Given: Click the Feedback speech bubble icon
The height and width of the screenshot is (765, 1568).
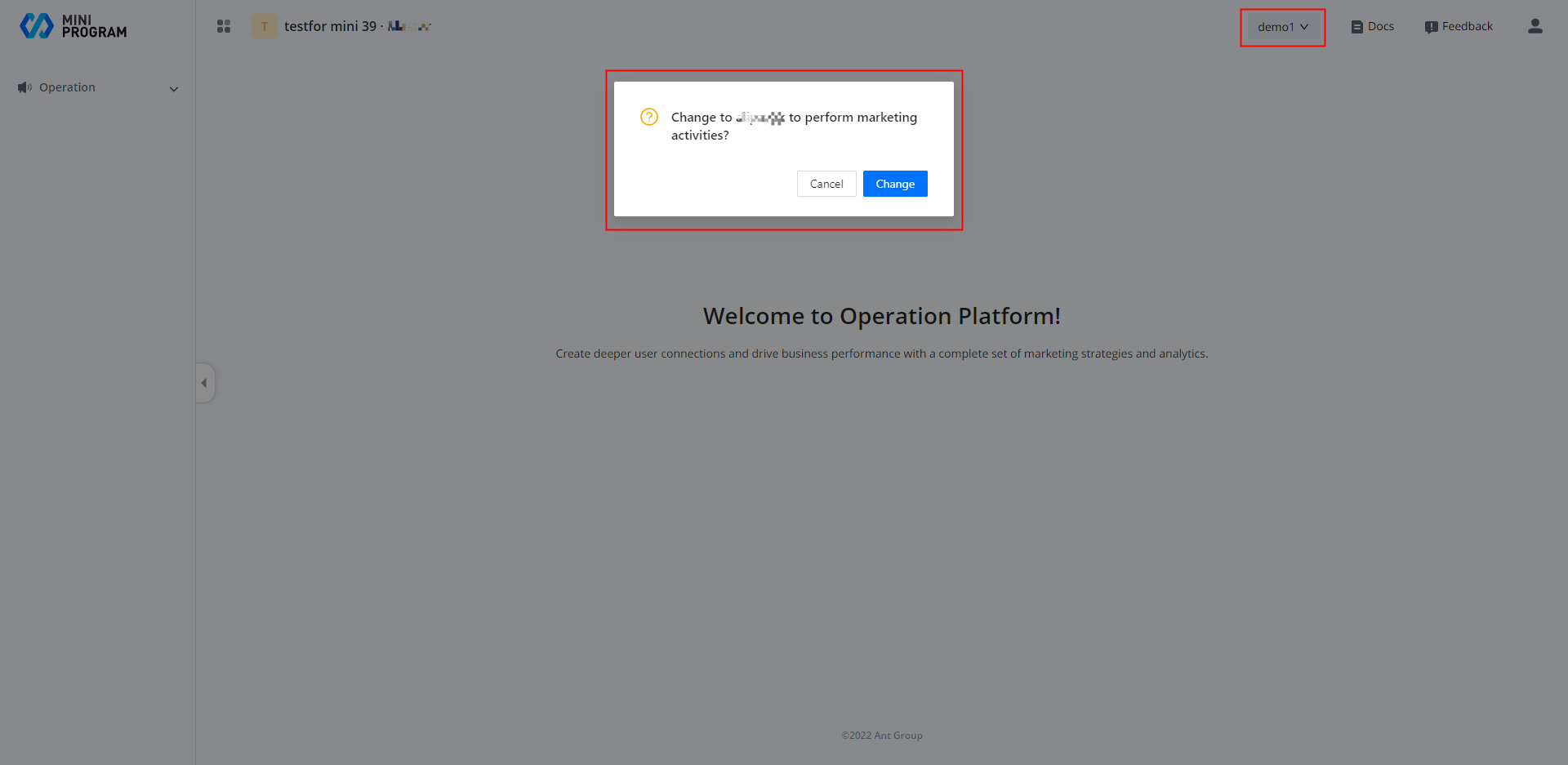Looking at the screenshot, I should coord(1431,27).
